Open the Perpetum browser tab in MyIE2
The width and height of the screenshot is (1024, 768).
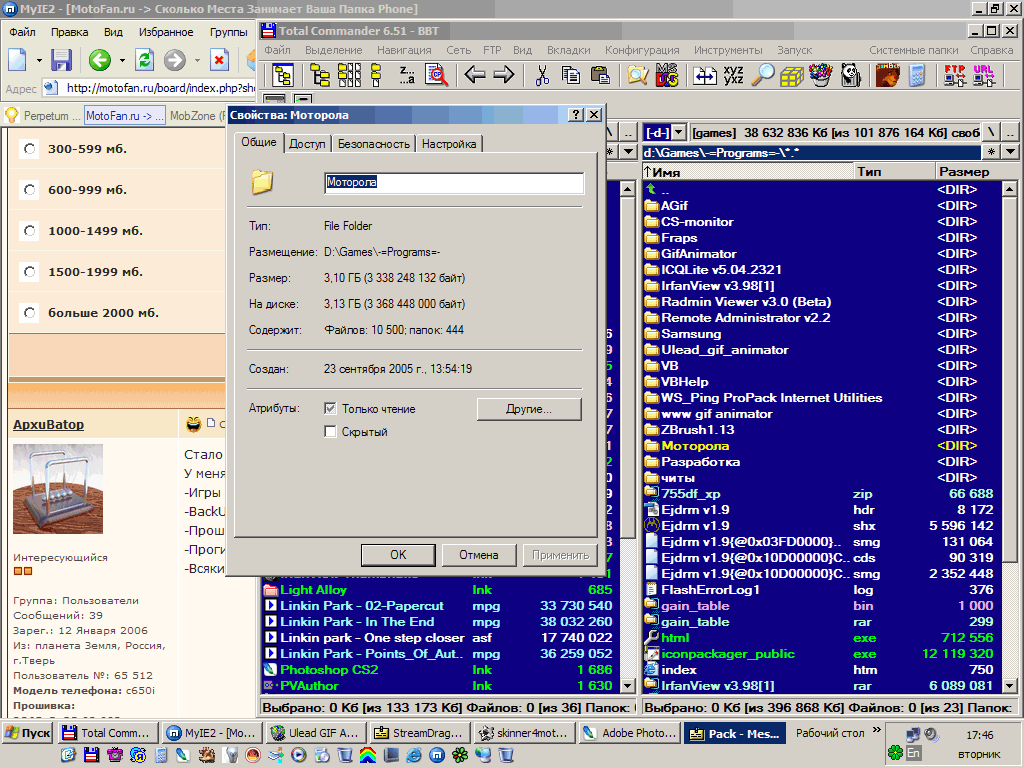tap(44, 116)
